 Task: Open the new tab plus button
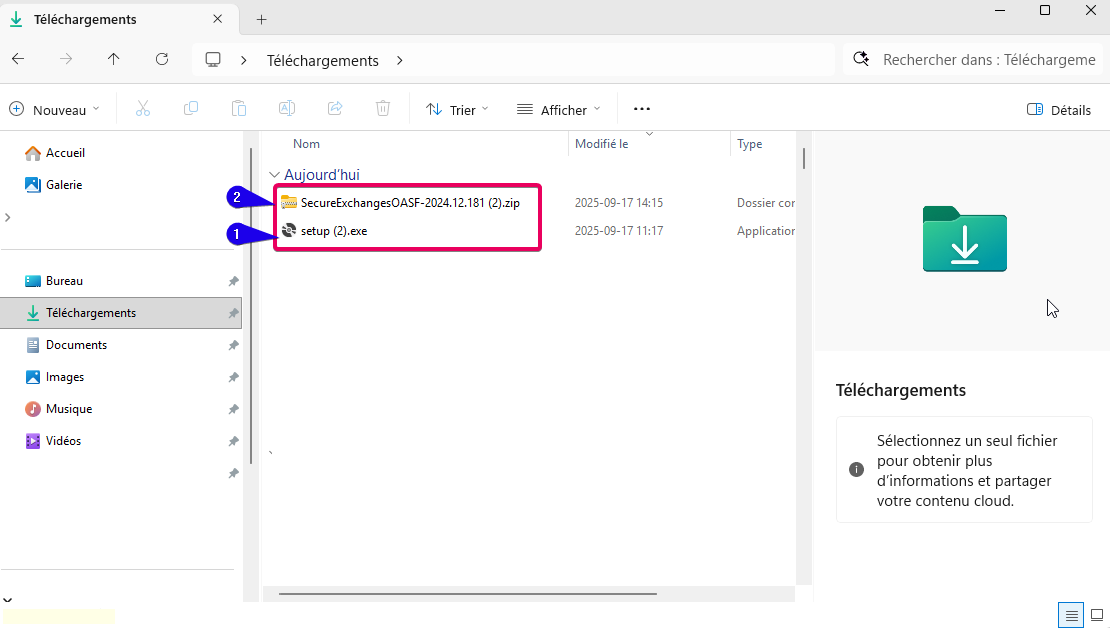tap(261, 20)
